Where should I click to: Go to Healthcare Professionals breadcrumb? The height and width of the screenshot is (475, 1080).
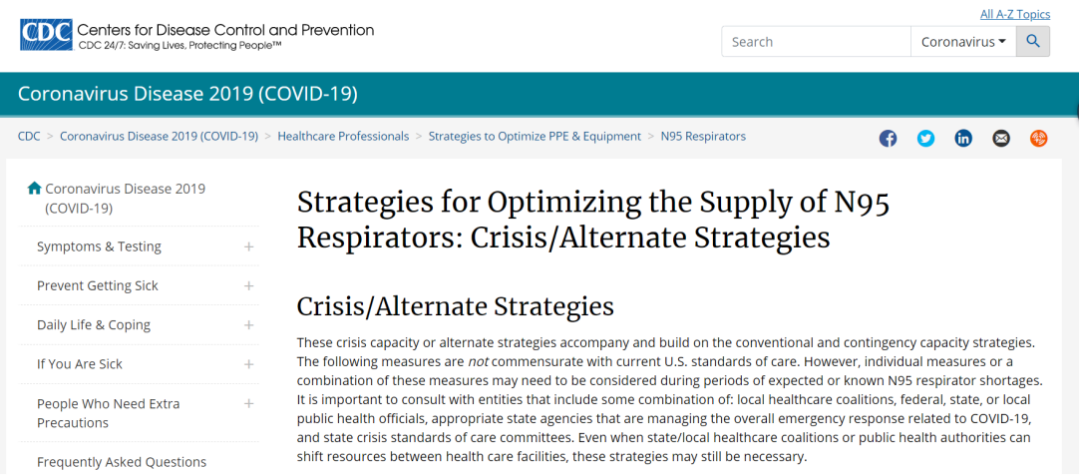343,136
